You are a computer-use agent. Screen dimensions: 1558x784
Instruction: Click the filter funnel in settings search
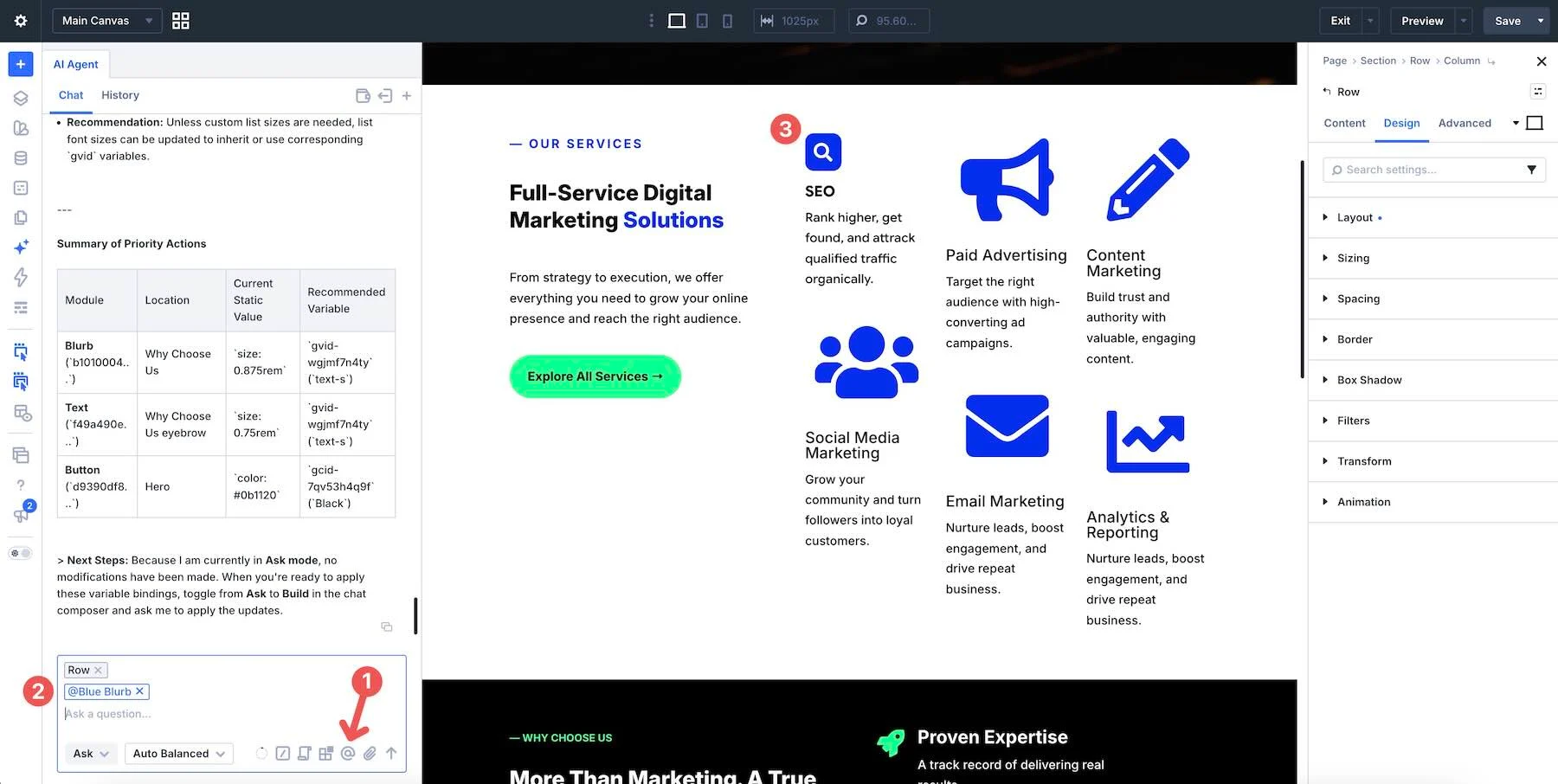pyautogui.click(x=1531, y=170)
